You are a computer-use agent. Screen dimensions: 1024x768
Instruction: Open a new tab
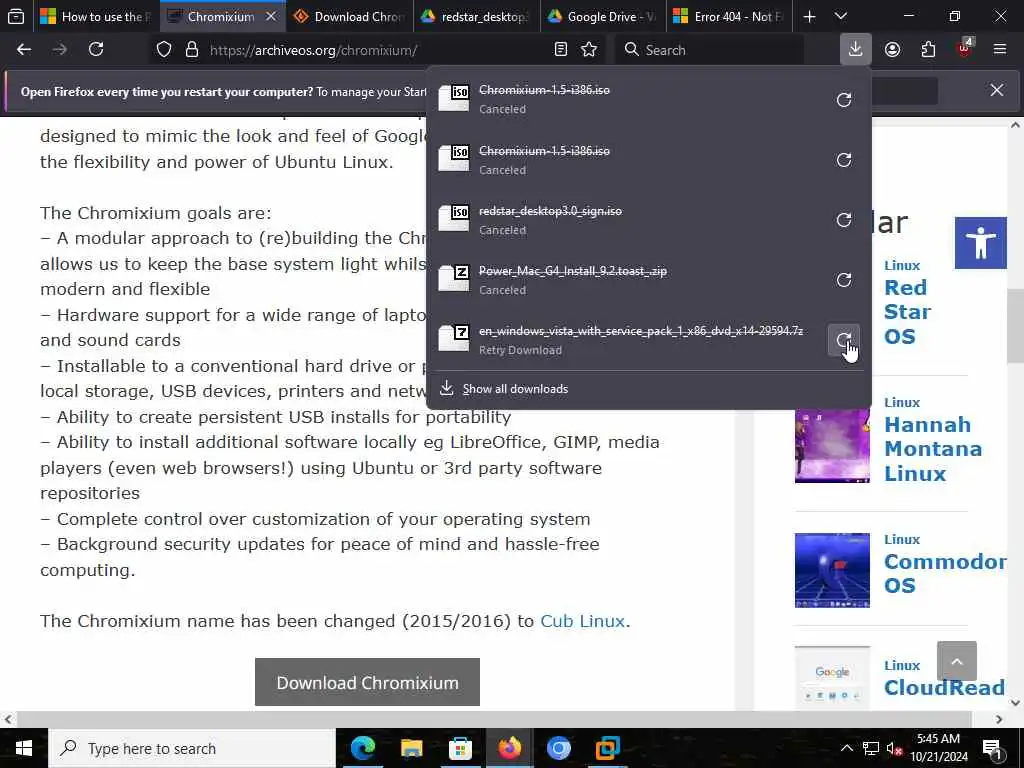(809, 16)
